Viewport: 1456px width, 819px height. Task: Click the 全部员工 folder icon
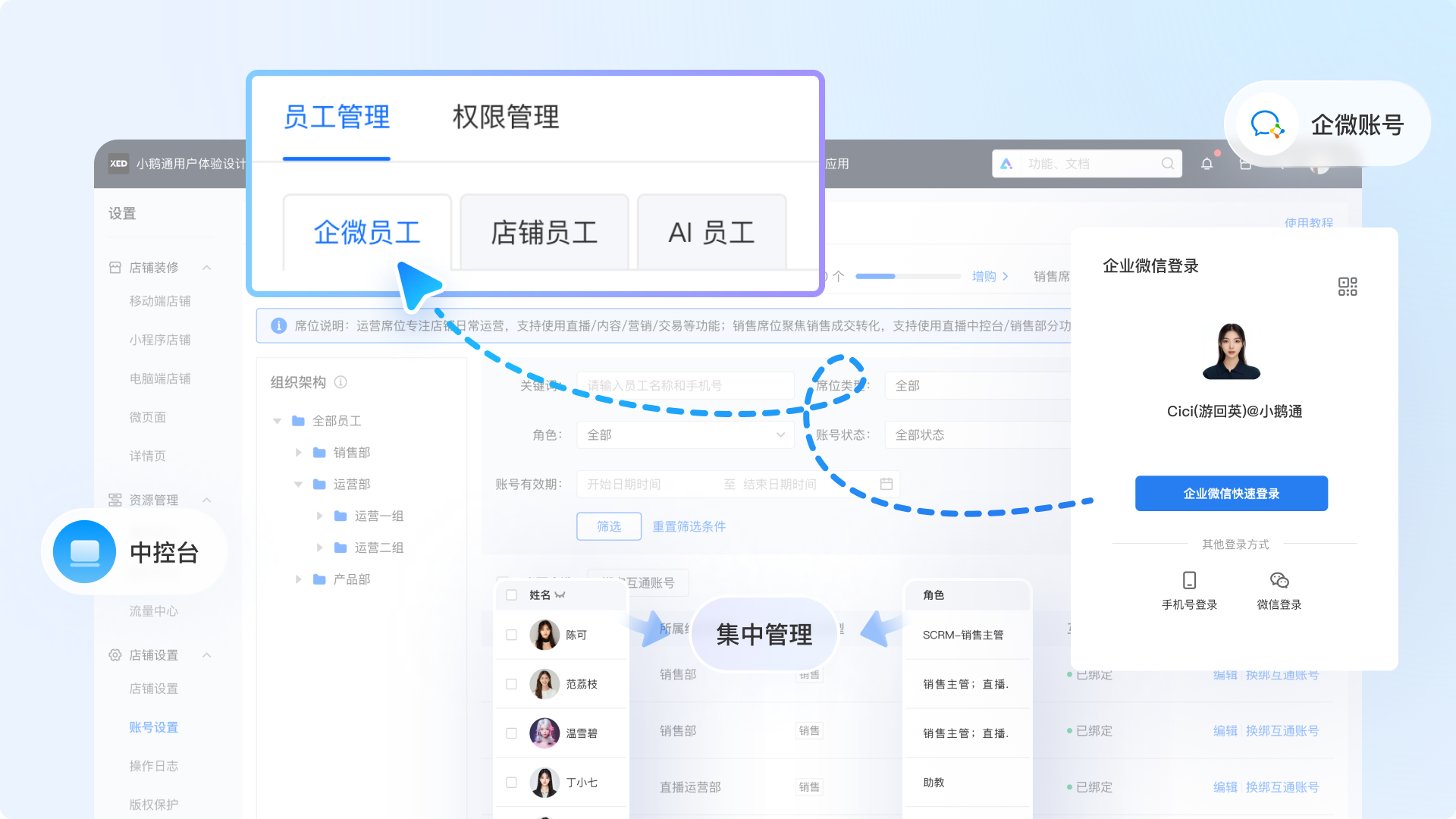click(x=299, y=421)
